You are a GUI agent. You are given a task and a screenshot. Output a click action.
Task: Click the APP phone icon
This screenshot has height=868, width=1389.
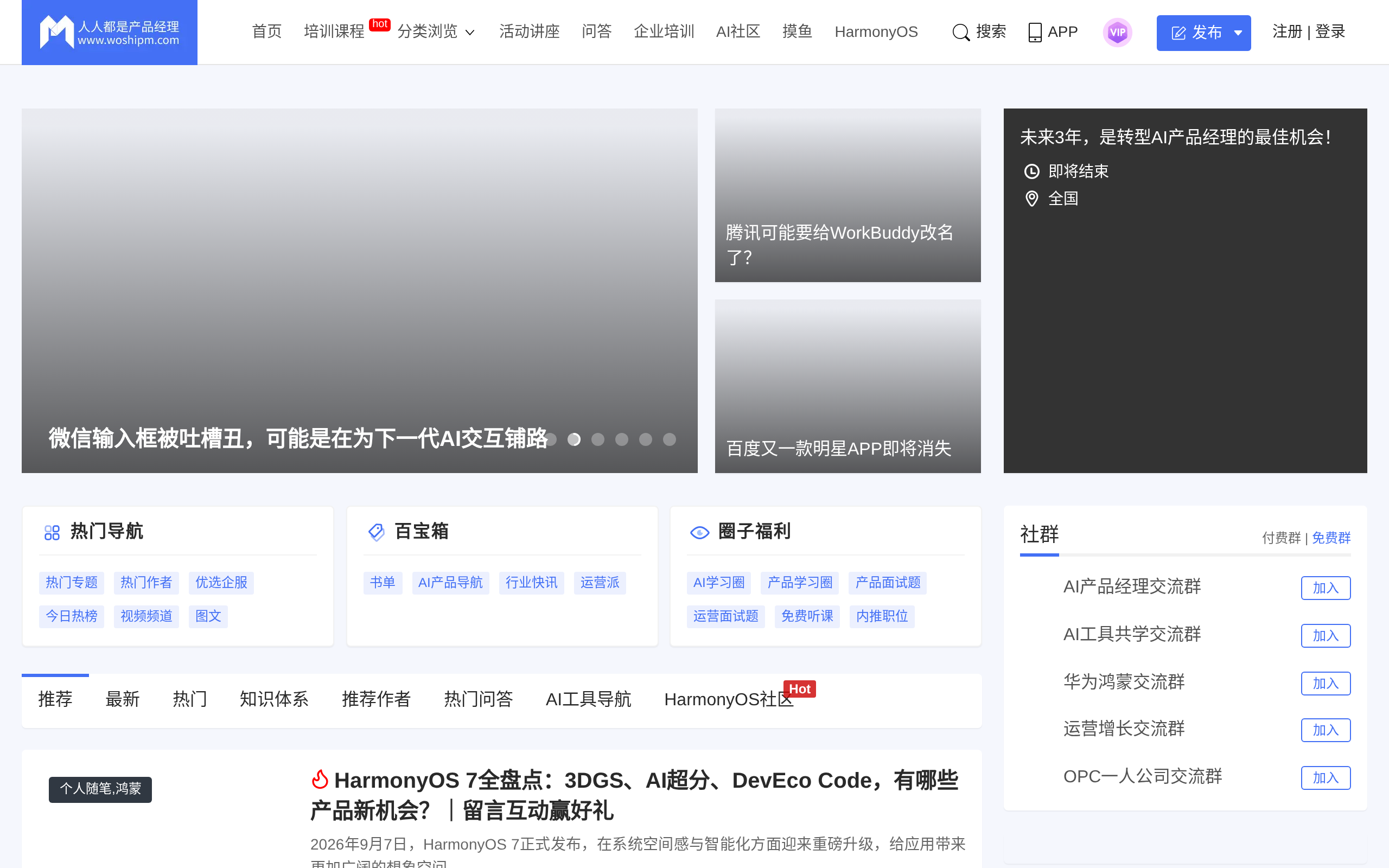[1034, 32]
